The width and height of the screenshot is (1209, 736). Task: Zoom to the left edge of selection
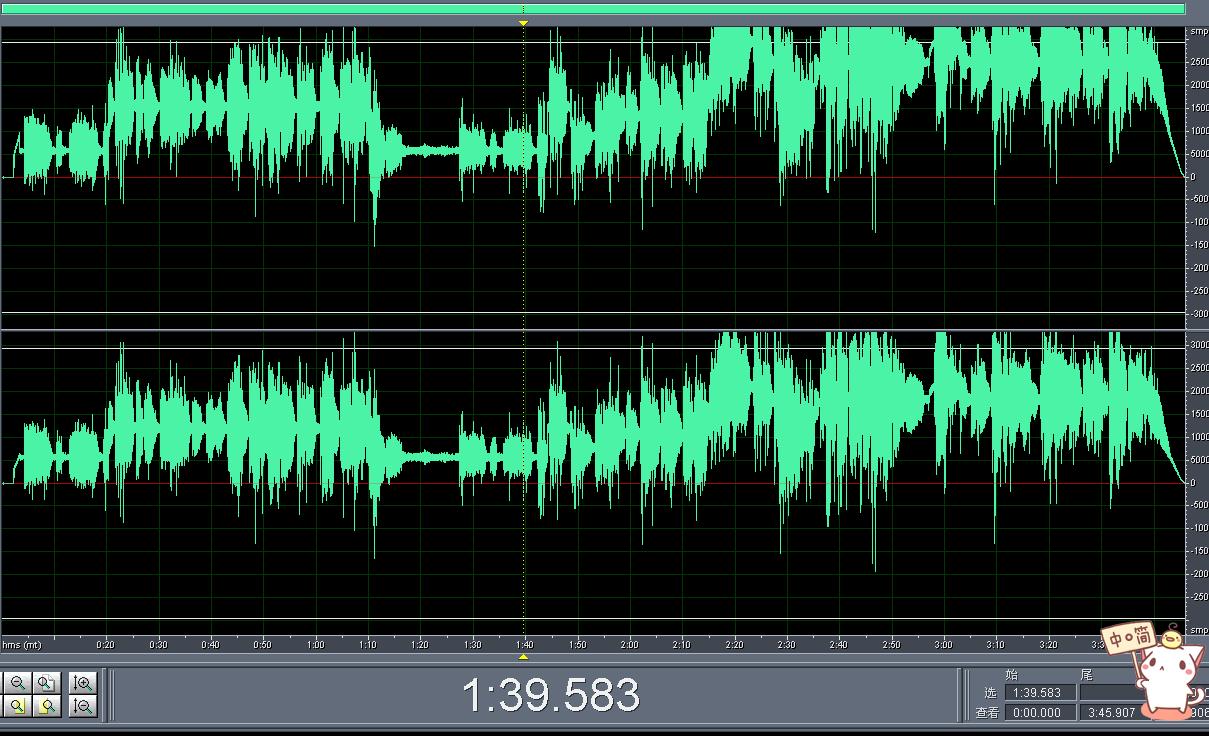click(17, 706)
